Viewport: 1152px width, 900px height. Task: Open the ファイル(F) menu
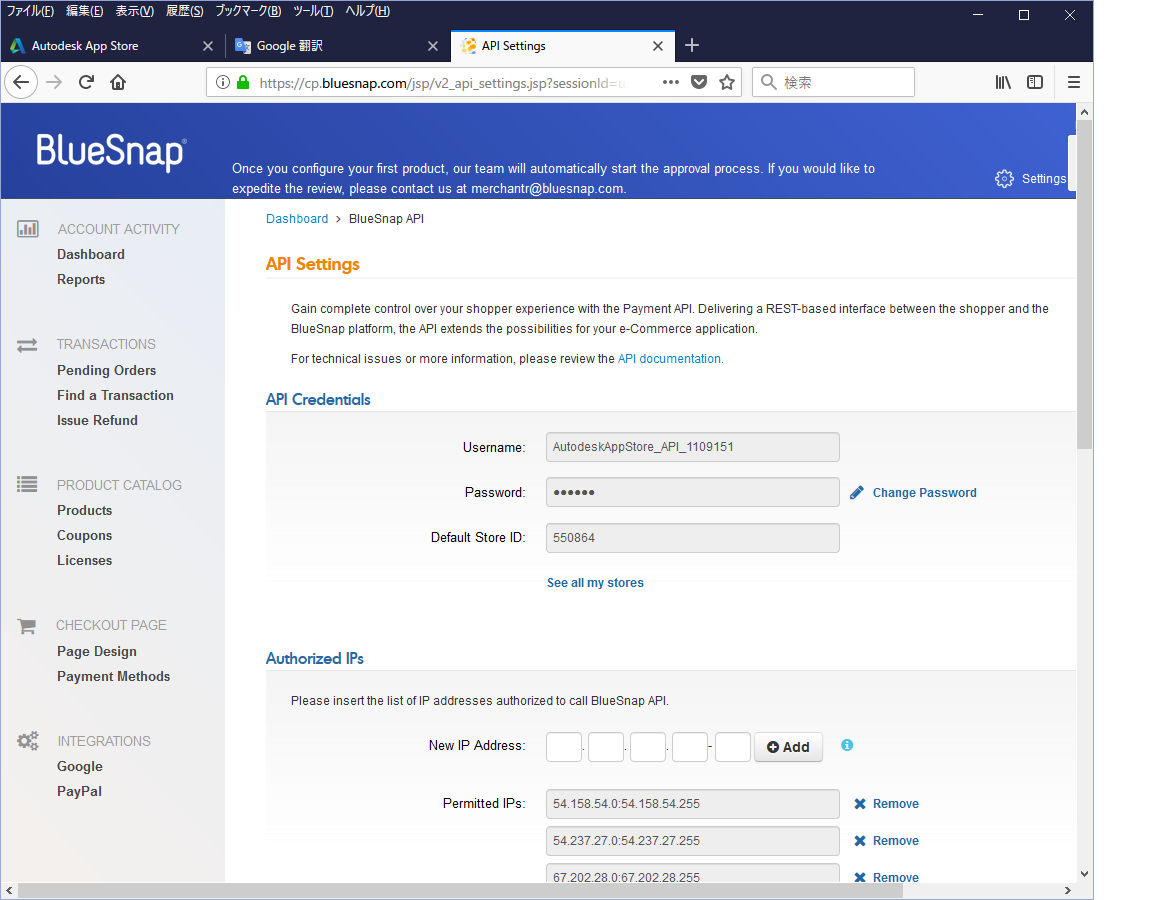pyautogui.click(x=30, y=11)
